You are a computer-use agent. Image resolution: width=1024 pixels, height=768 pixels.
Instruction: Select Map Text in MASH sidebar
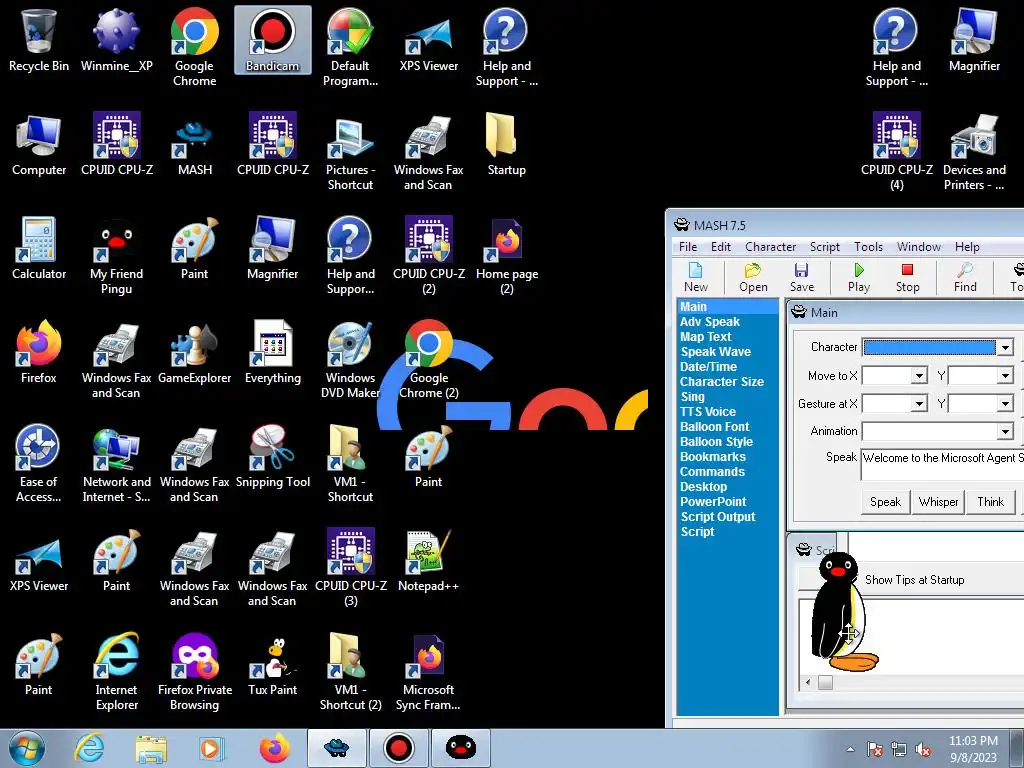pyautogui.click(x=705, y=336)
